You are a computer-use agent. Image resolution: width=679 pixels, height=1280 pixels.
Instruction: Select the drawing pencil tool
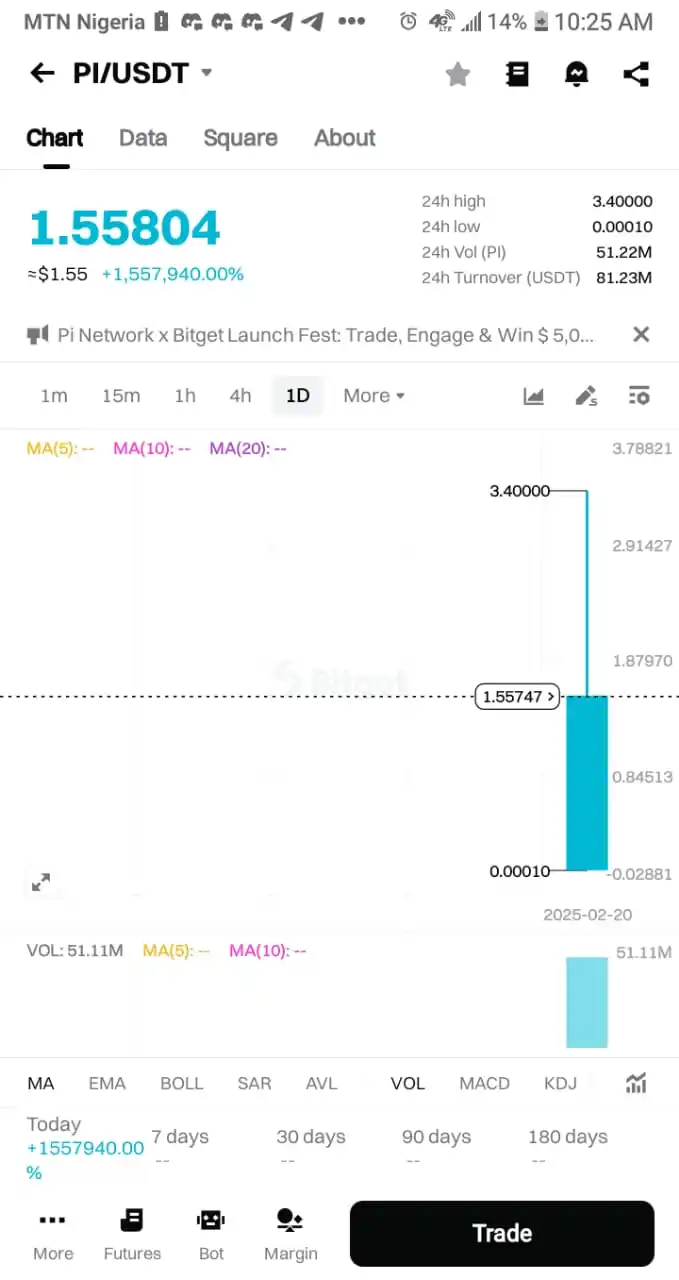click(586, 396)
